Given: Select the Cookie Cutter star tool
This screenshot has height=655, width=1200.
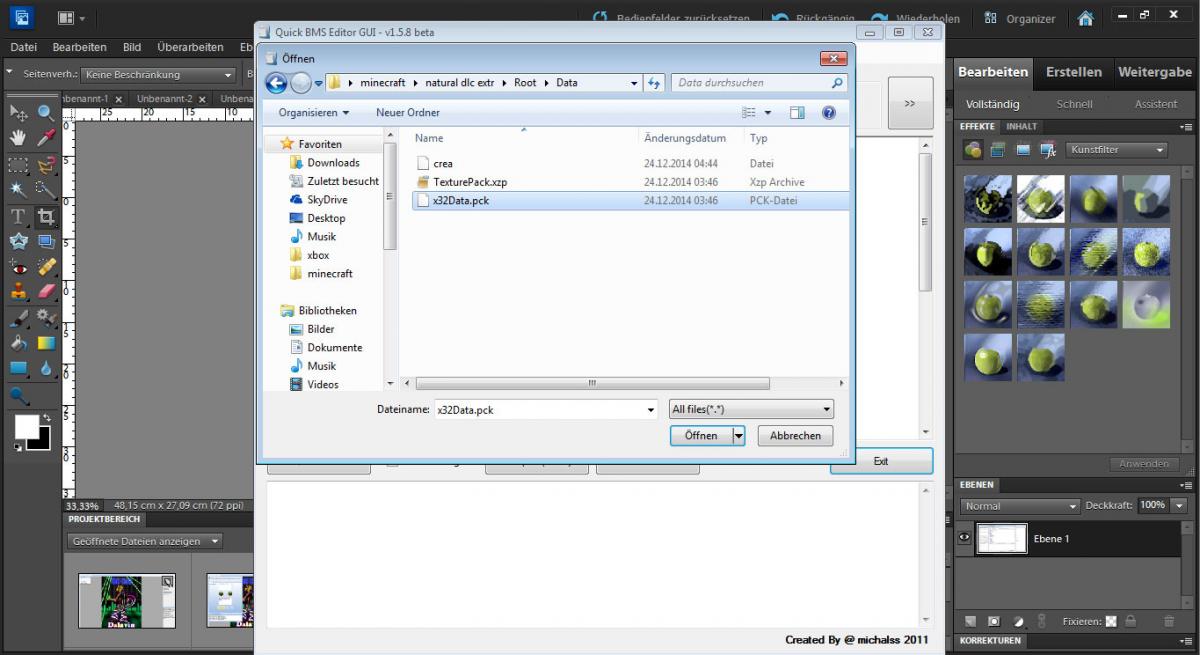Looking at the screenshot, I should click(18, 242).
